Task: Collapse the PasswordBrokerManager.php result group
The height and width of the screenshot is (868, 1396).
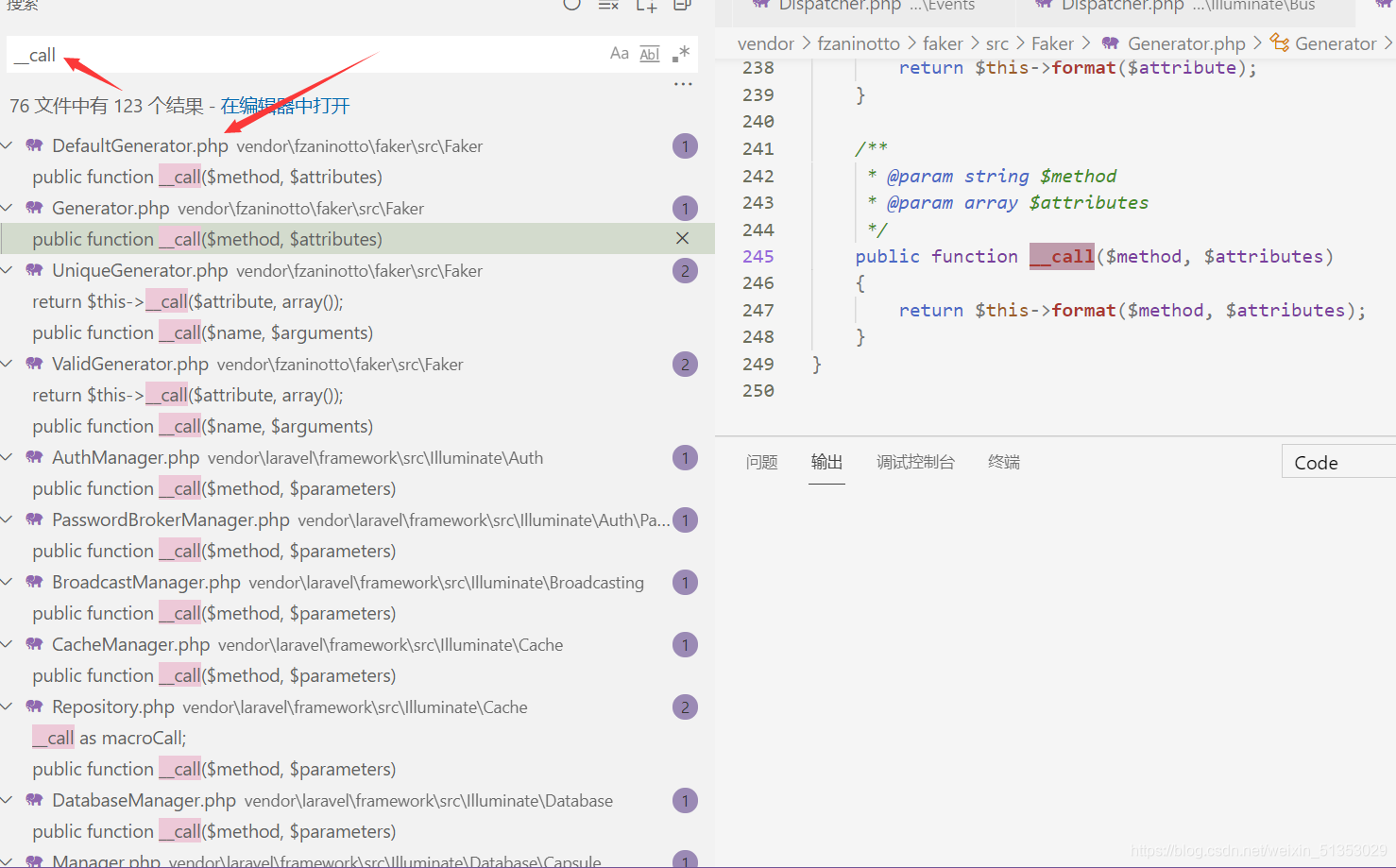Action: (8, 519)
